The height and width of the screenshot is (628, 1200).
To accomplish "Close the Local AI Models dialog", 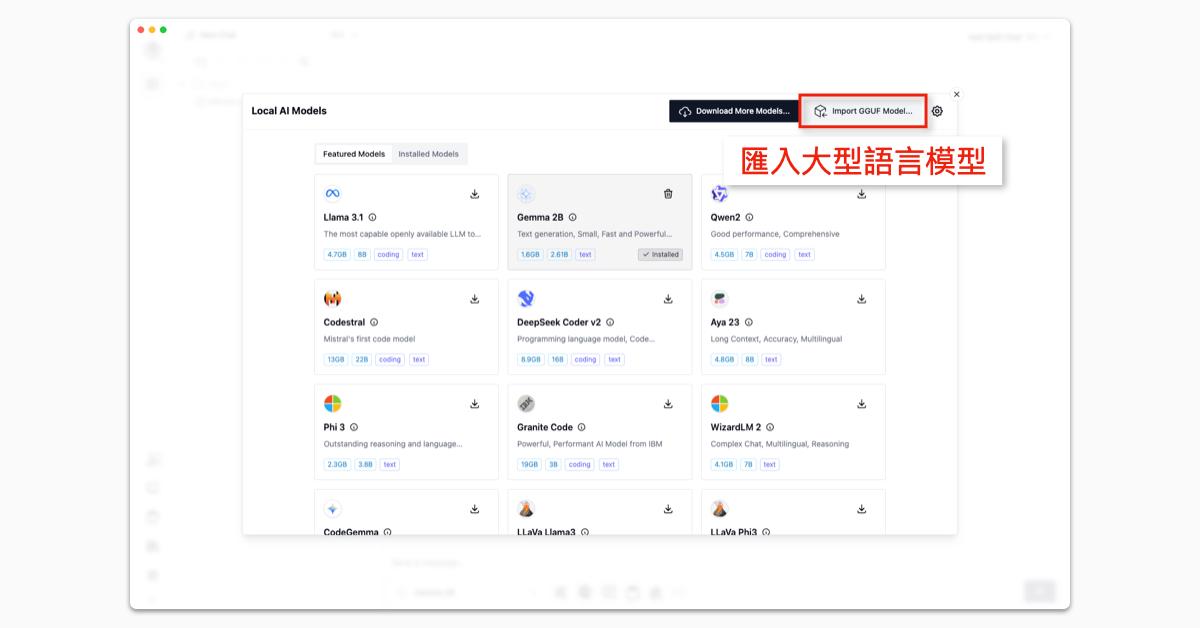I will [x=957, y=94].
